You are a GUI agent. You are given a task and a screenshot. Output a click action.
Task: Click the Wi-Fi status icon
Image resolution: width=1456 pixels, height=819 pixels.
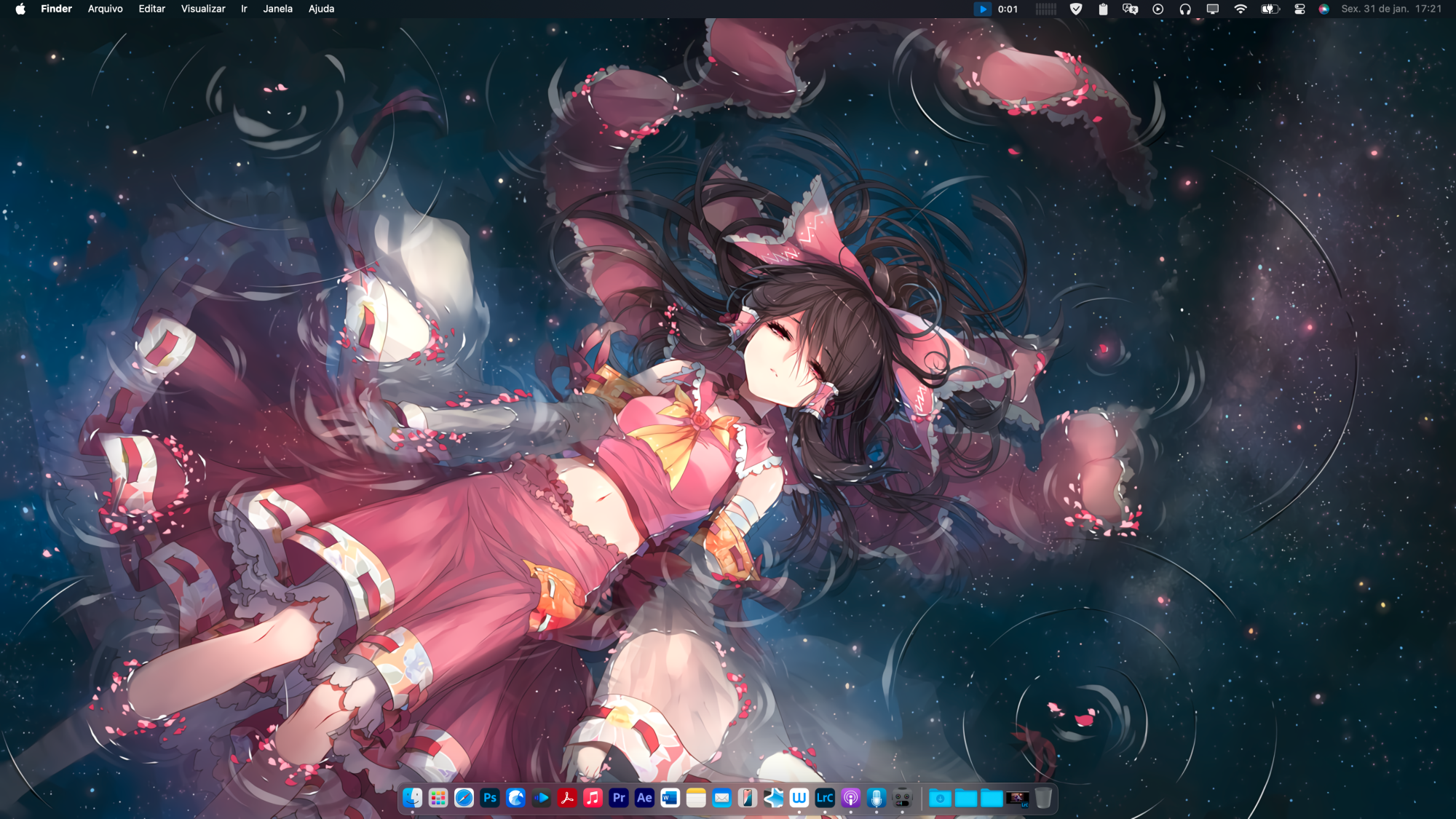coord(1241,9)
